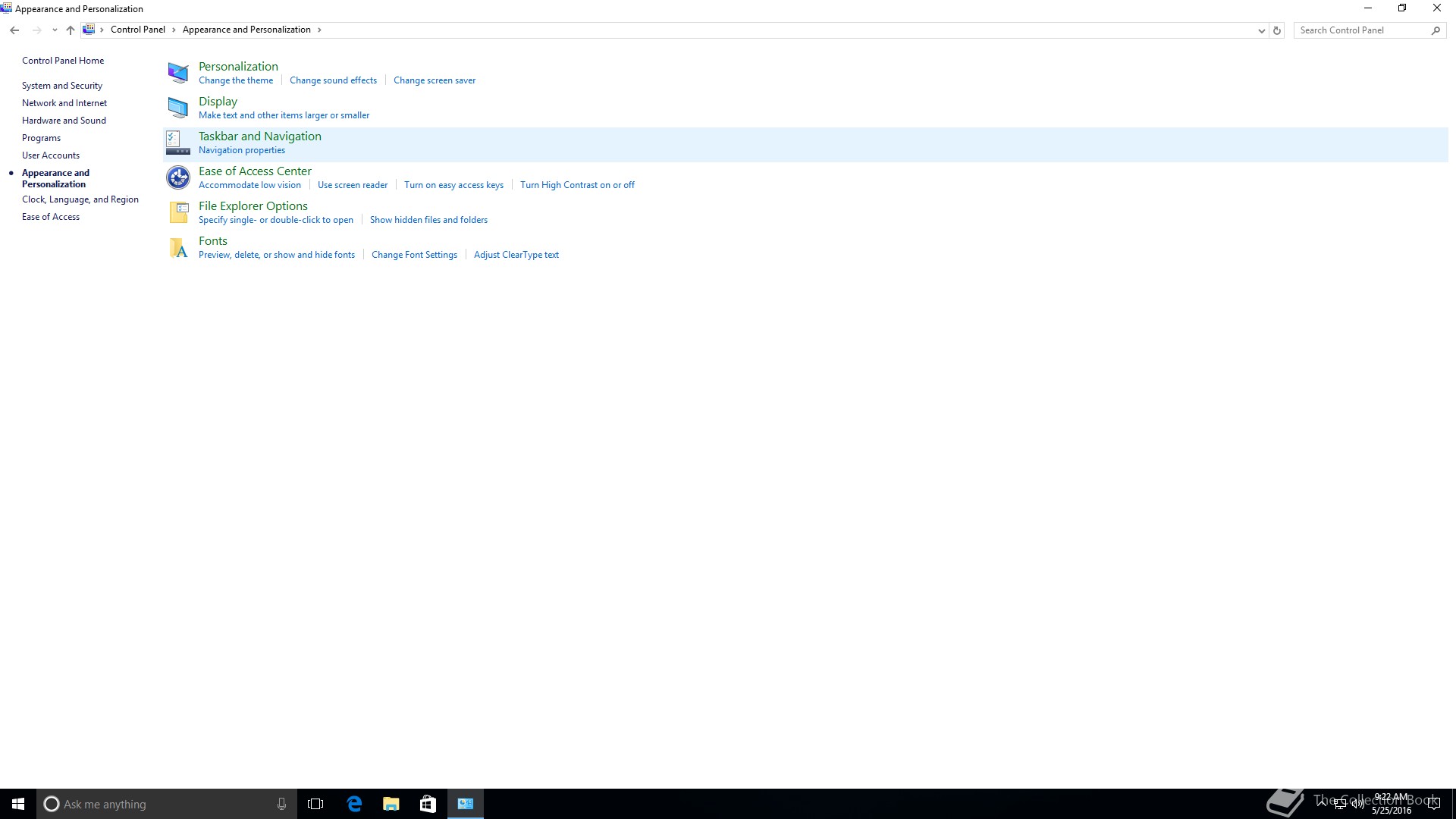This screenshot has height=819, width=1456.
Task: Click the Search Control Panel field
Action: pyautogui.click(x=1361, y=30)
